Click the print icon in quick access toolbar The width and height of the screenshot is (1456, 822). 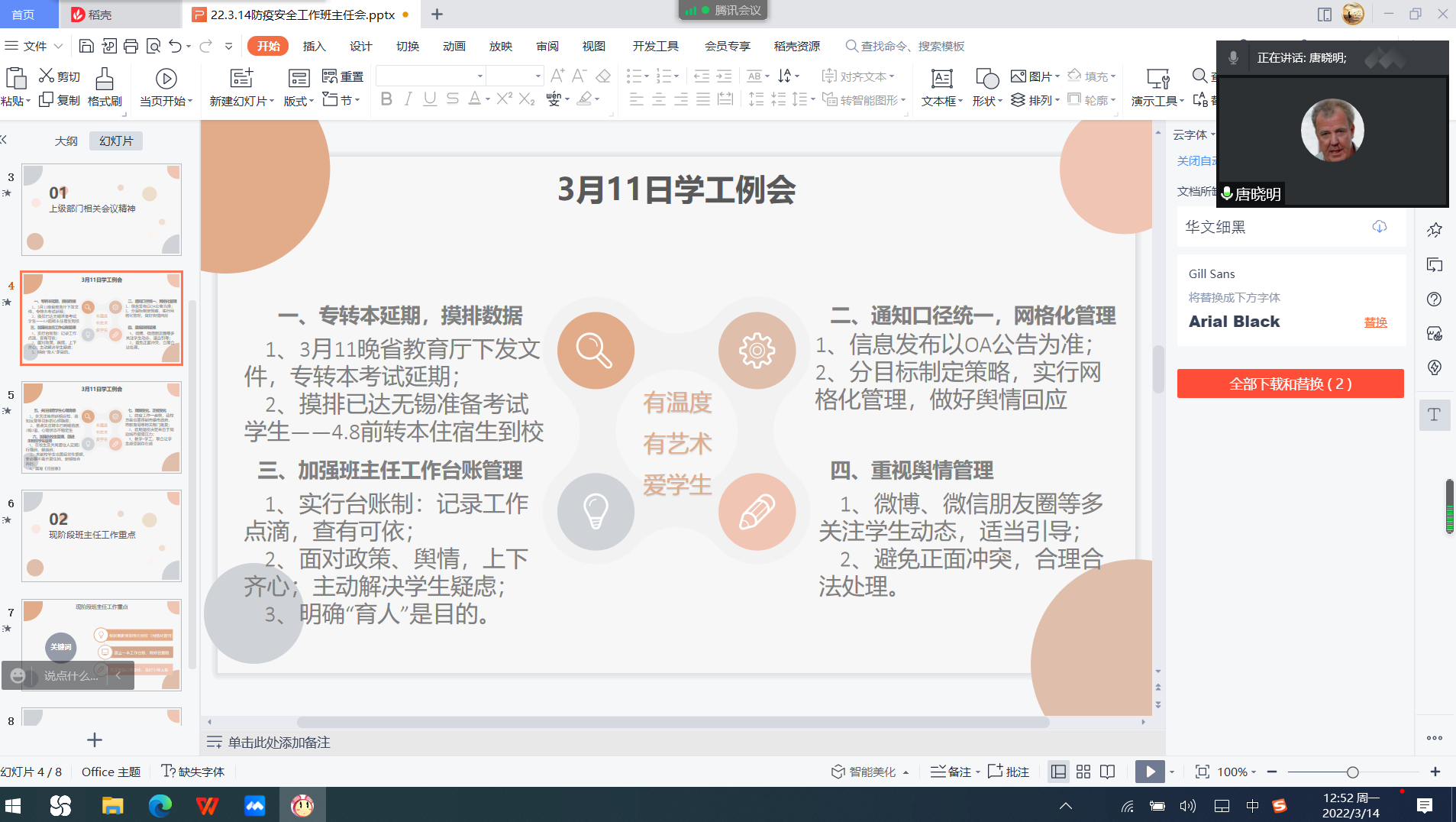(131, 47)
